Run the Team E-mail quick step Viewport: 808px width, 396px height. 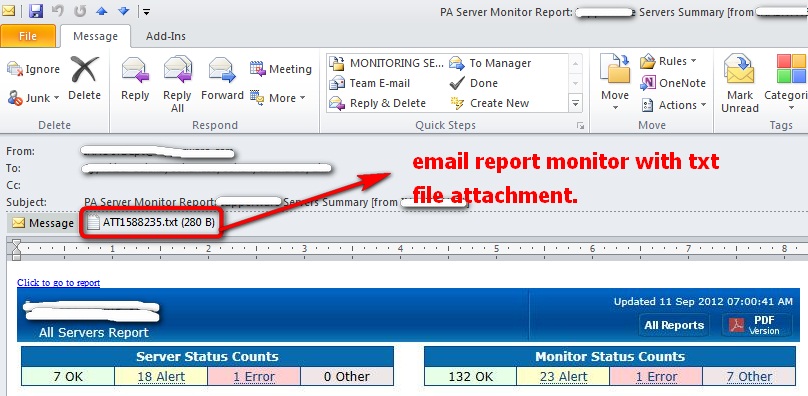(369, 83)
